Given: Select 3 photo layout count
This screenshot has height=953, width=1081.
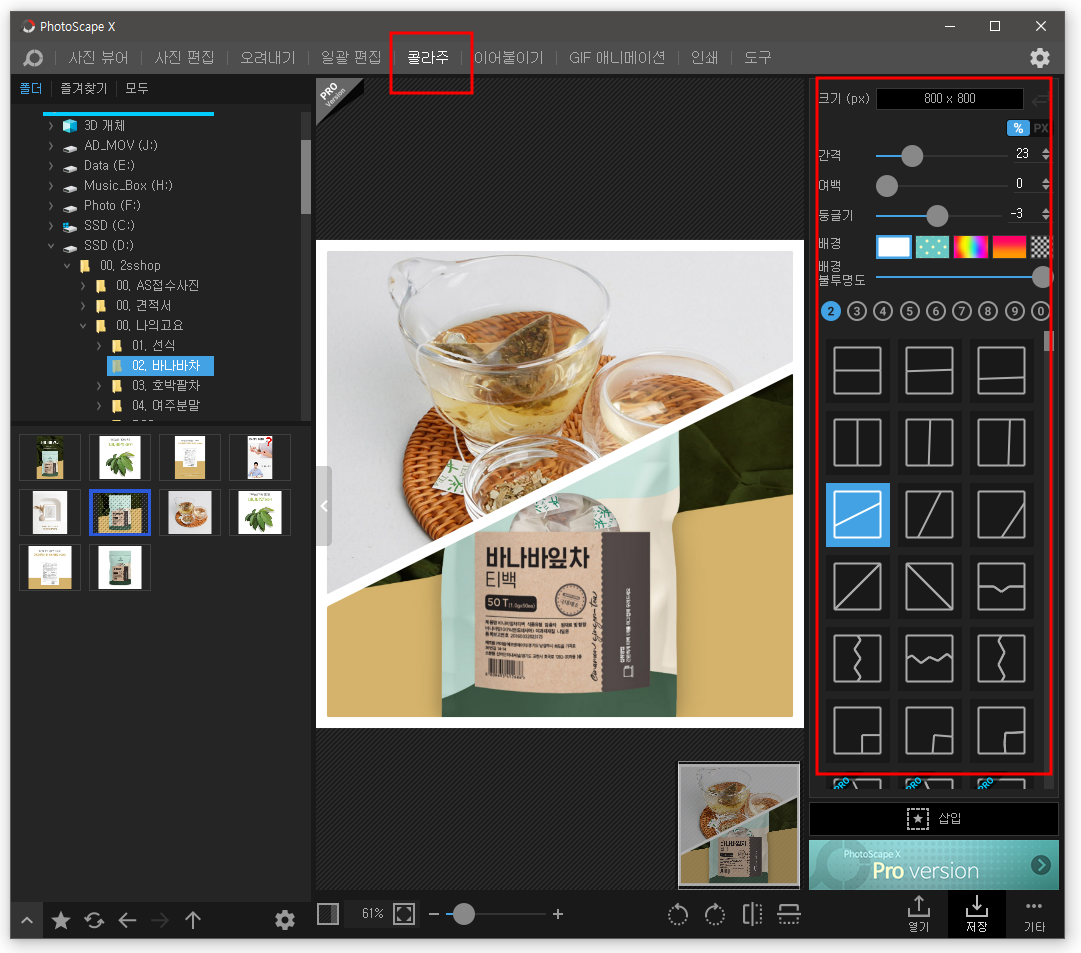Looking at the screenshot, I should 857,312.
